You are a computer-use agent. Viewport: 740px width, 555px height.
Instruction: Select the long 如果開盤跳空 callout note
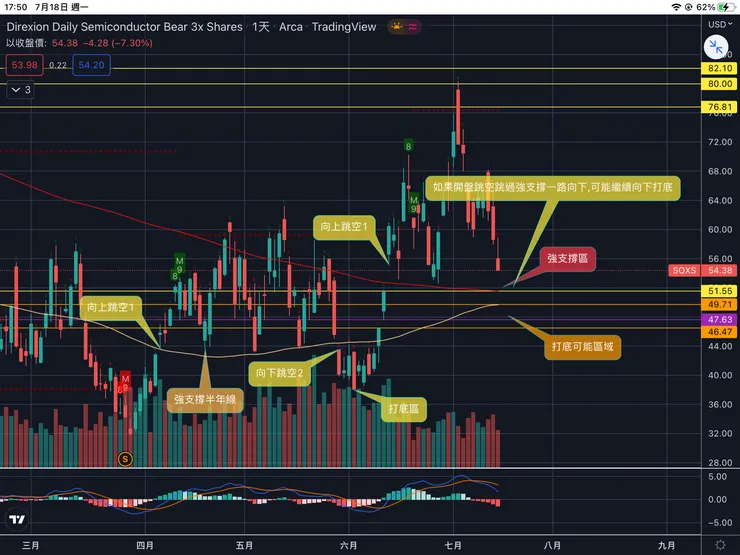(553, 187)
